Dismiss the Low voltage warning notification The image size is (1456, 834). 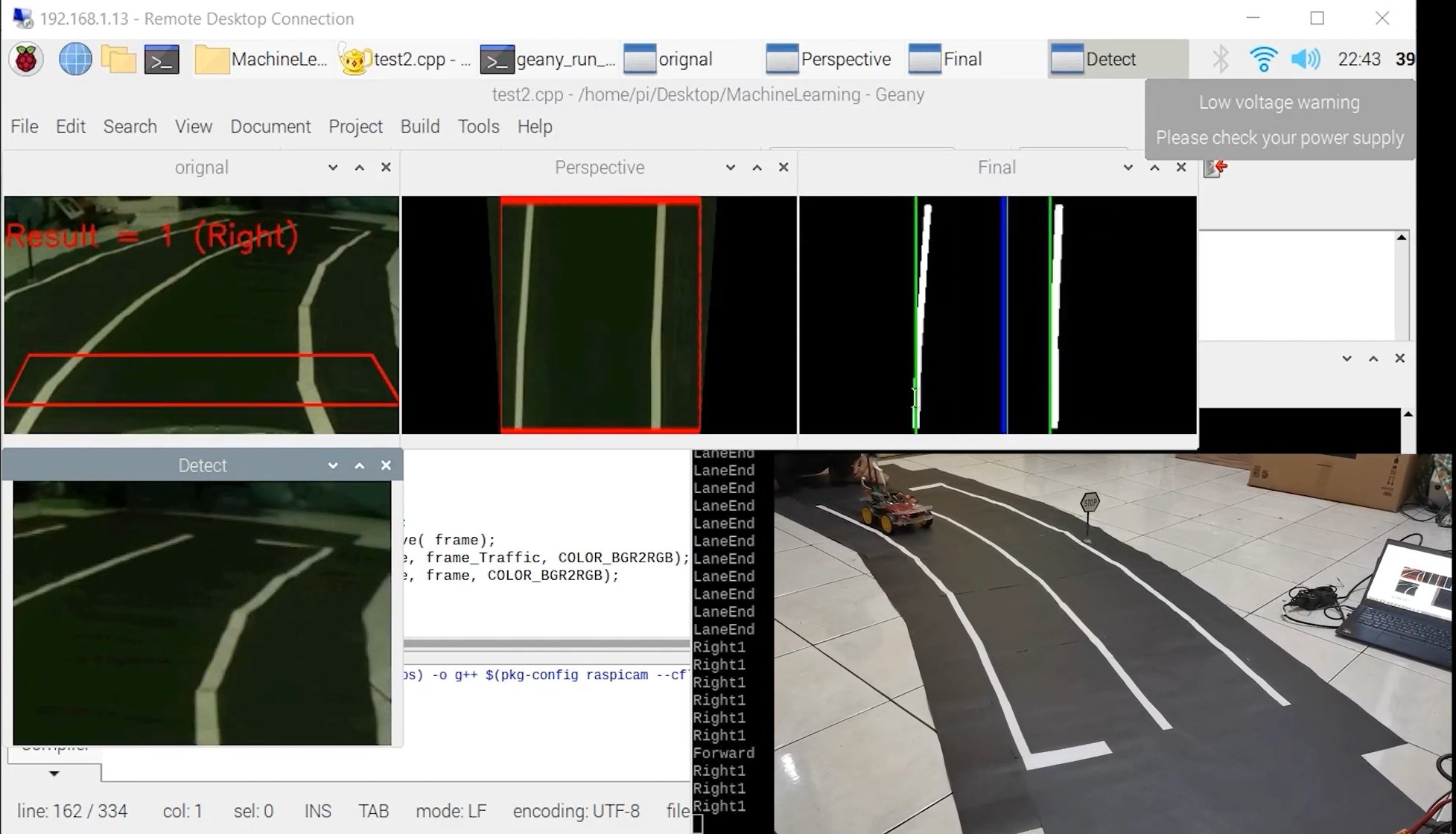point(1279,119)
